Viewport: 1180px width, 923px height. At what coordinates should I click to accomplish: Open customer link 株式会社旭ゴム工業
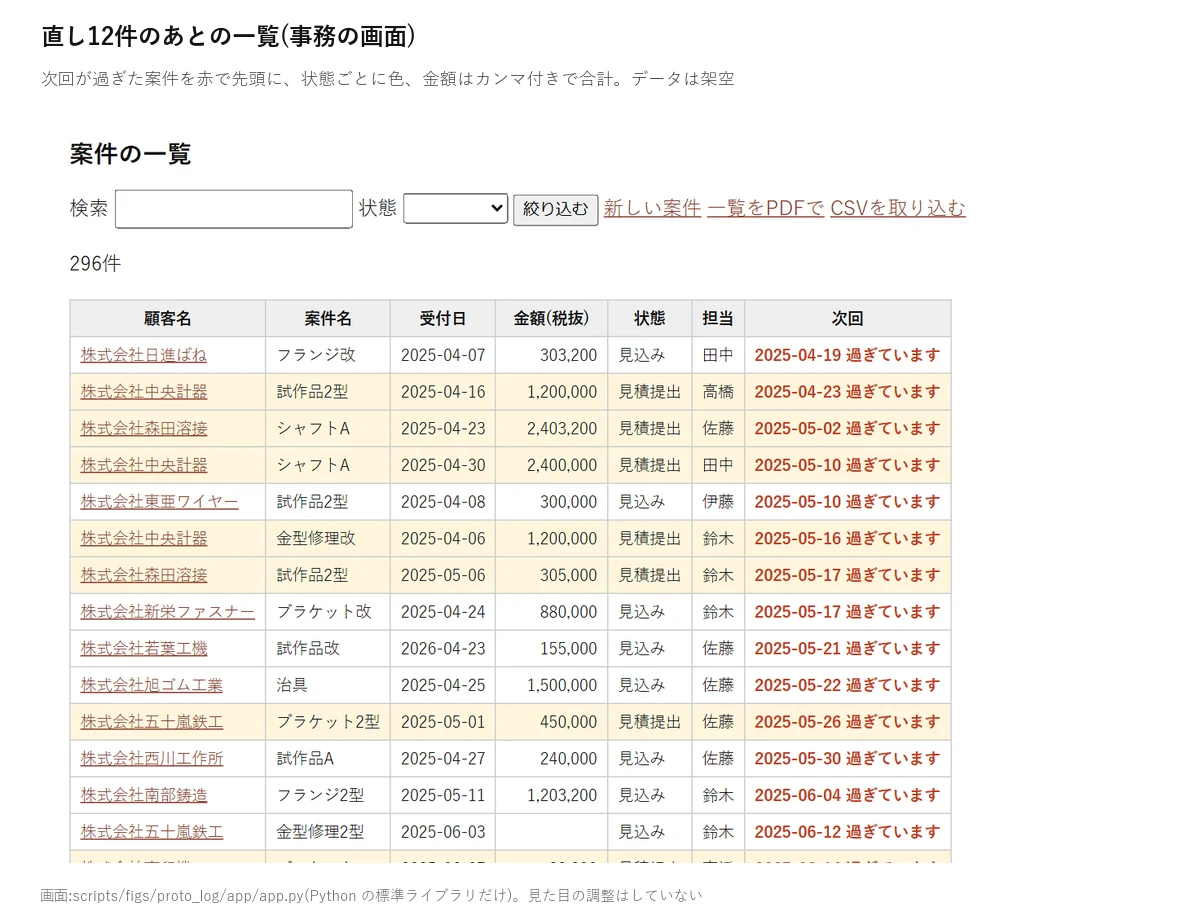[151, 685]
